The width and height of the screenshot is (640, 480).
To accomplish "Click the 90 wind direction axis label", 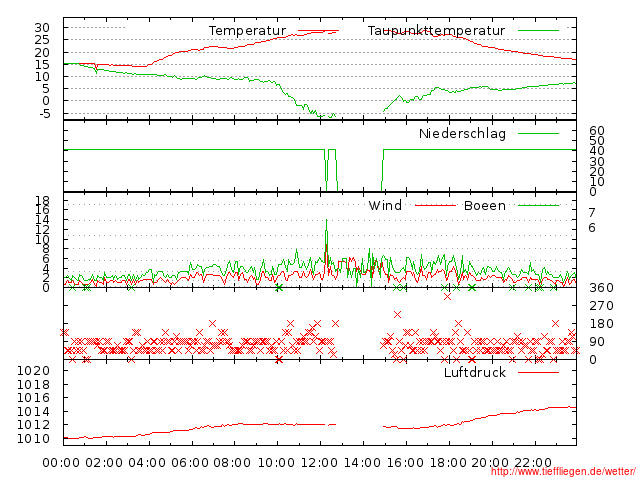I will click(597, 342).
